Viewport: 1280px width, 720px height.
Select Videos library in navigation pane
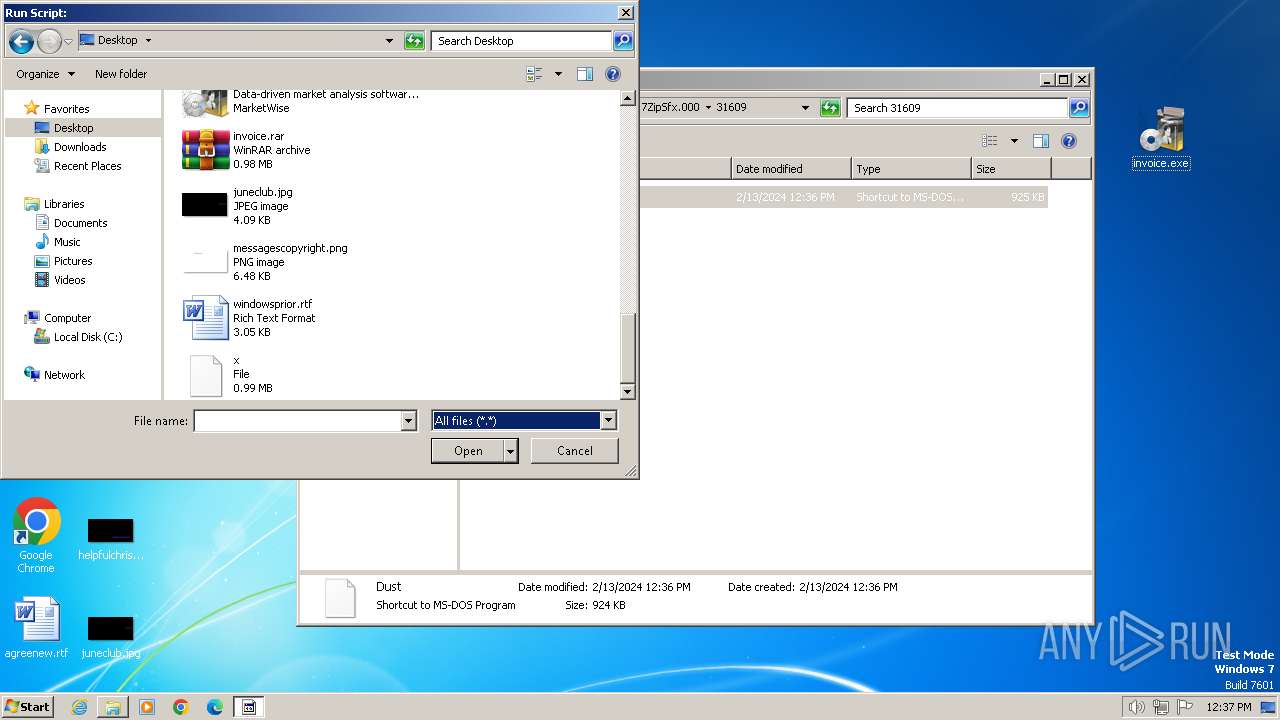point(70,280)
